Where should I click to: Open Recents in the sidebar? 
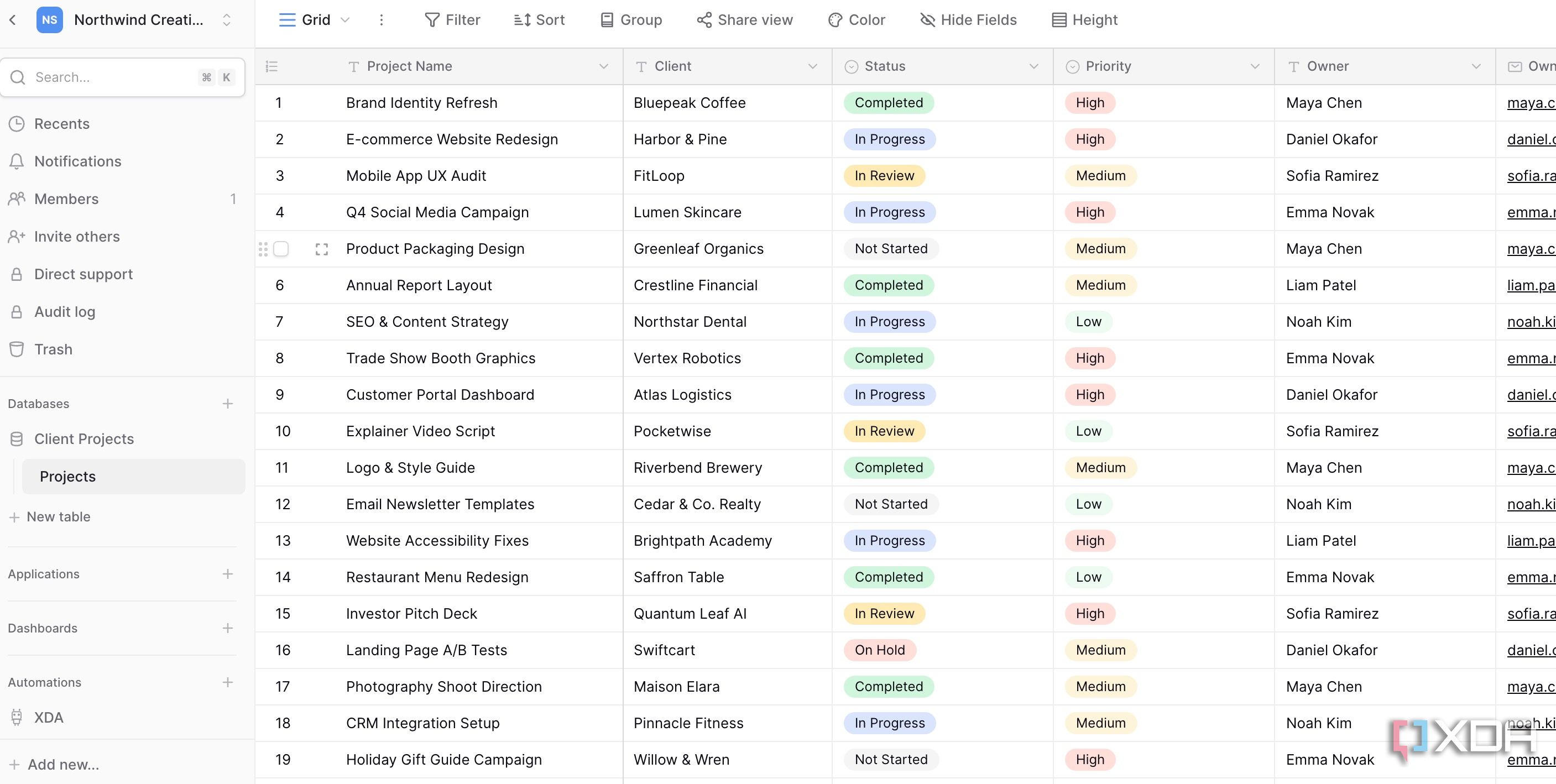[123, 124]
